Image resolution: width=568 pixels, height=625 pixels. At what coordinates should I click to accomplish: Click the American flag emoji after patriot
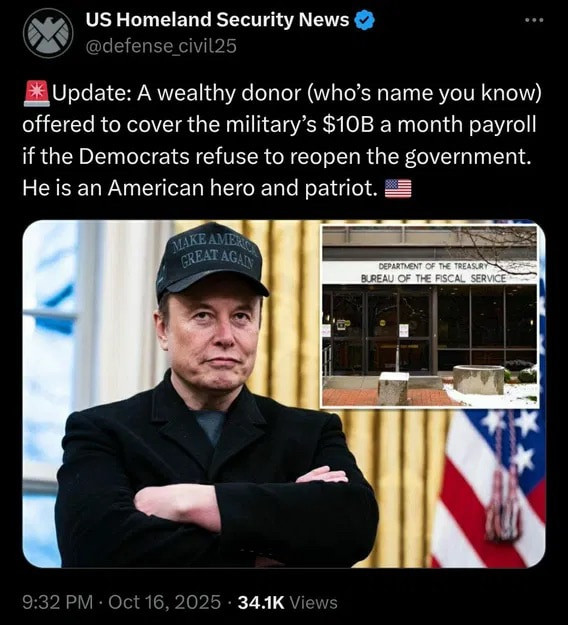click(398, 189)
